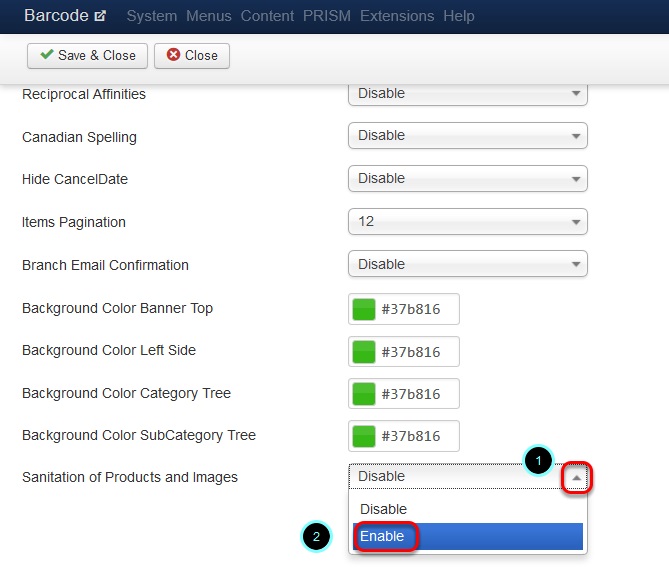Edit the Banner Top hex color value
The height and width of the screenshot is (575, 669).
point(410,309)
